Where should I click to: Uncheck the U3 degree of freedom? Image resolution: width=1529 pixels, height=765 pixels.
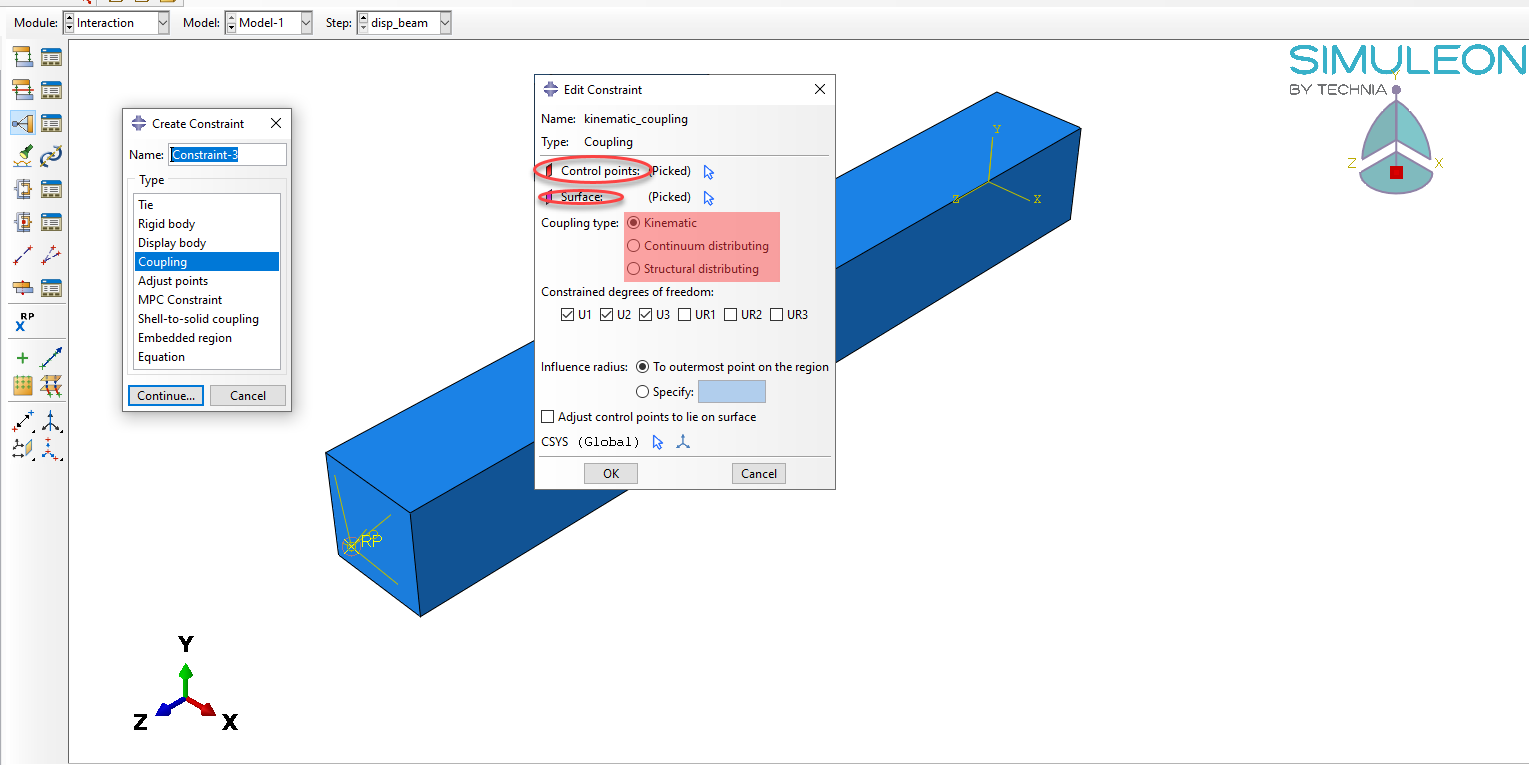pos(645,314)
